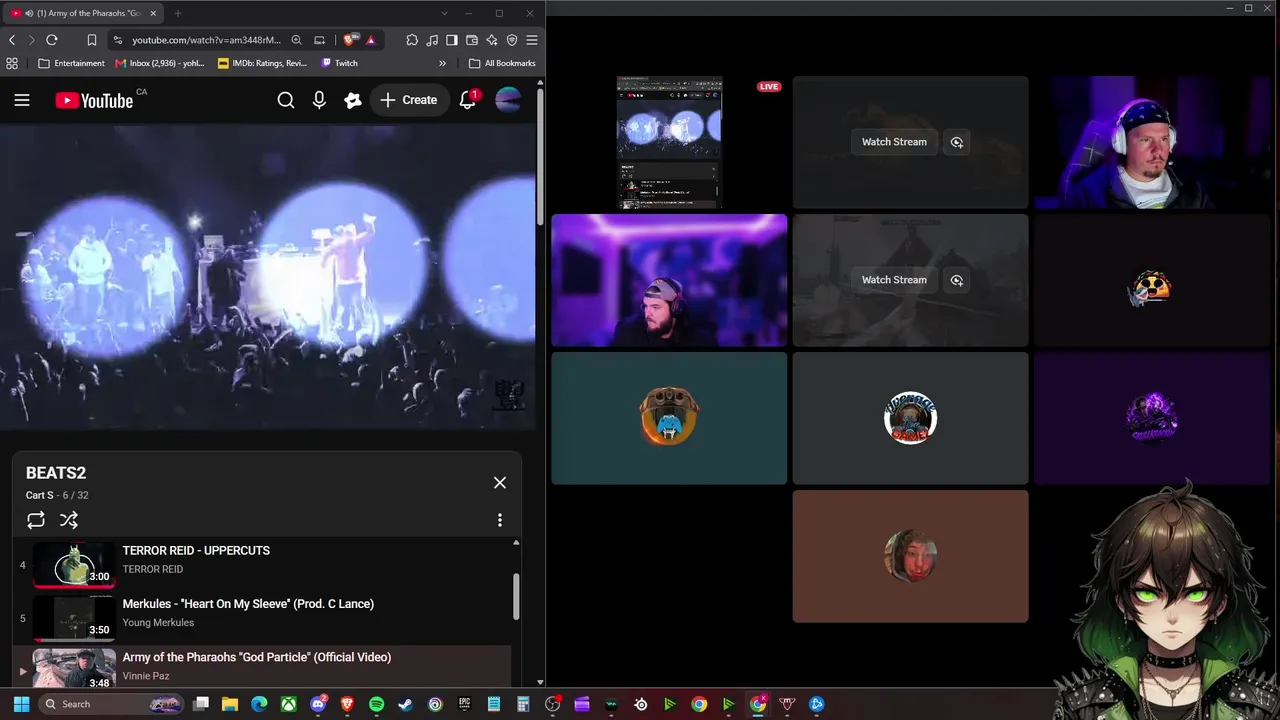Pop out the first Watch Stream tile
This screenshot has height=720, width=1280.
click(x=957, y=142)
